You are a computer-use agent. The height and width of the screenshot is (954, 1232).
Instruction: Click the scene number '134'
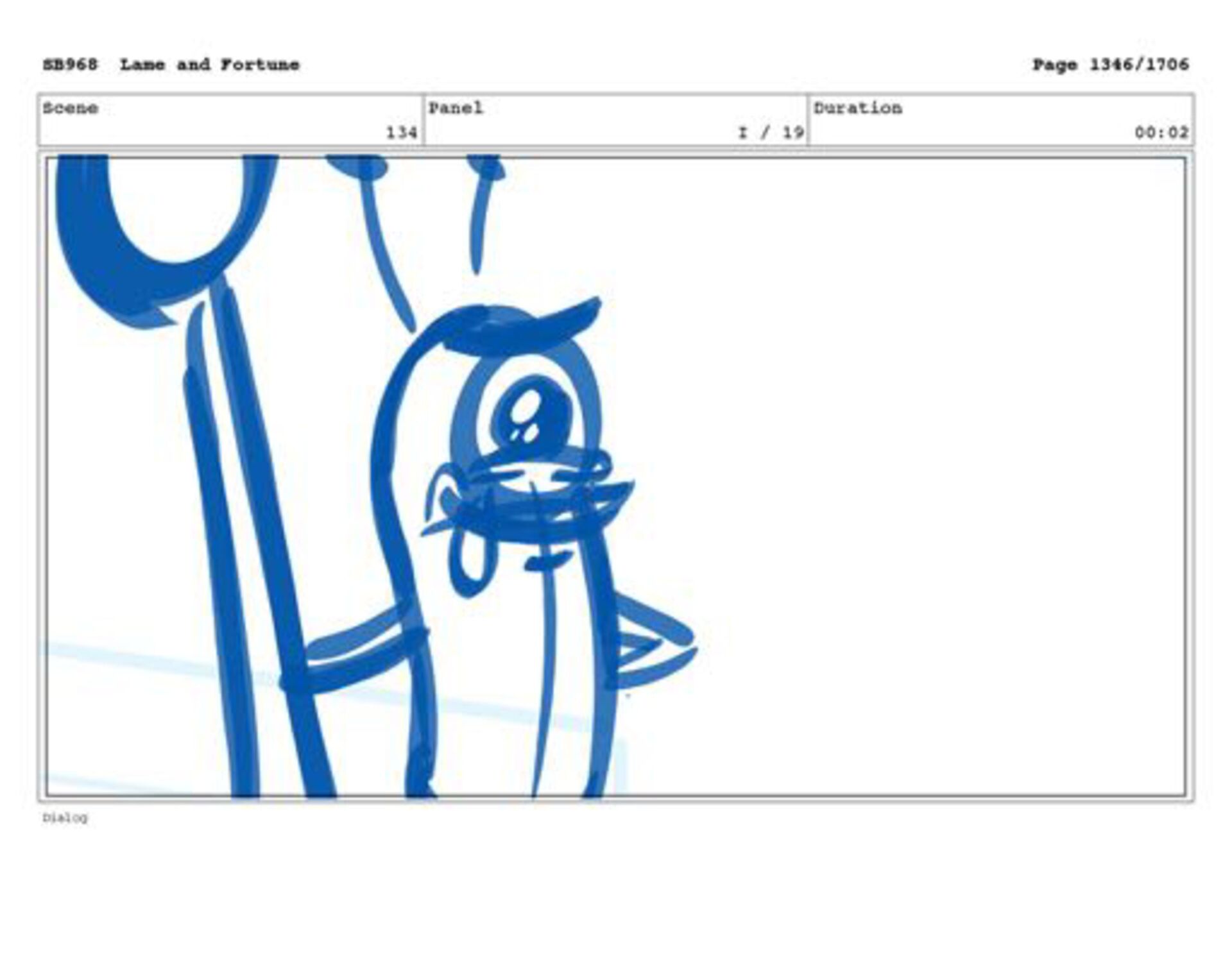402,133
